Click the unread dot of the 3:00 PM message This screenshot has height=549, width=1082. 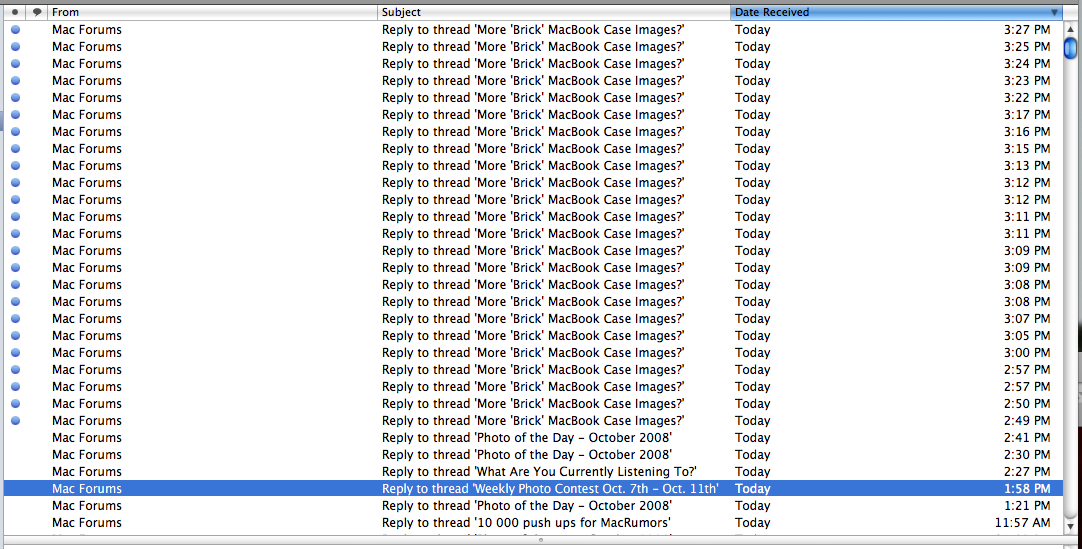[15, 352]
